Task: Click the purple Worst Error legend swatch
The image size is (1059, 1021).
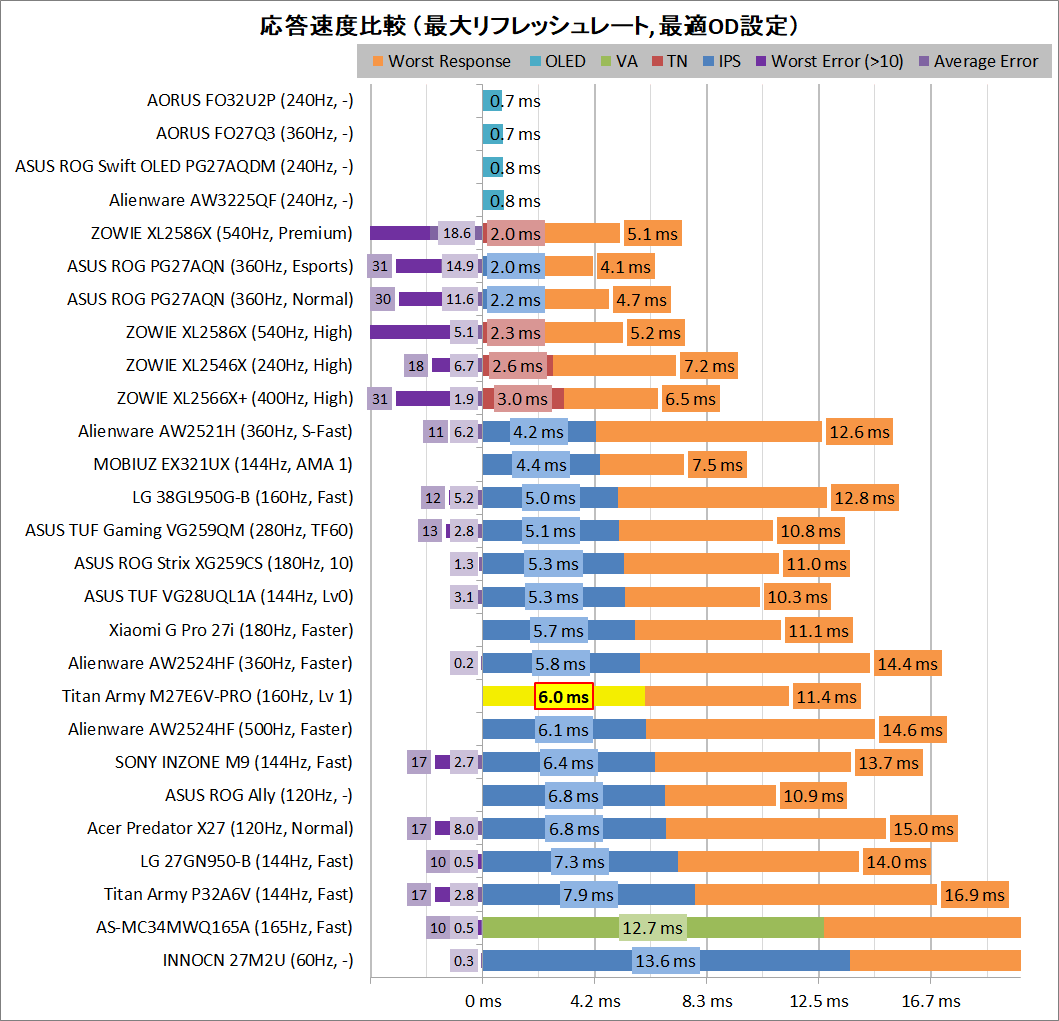Action: coord(761,61)
